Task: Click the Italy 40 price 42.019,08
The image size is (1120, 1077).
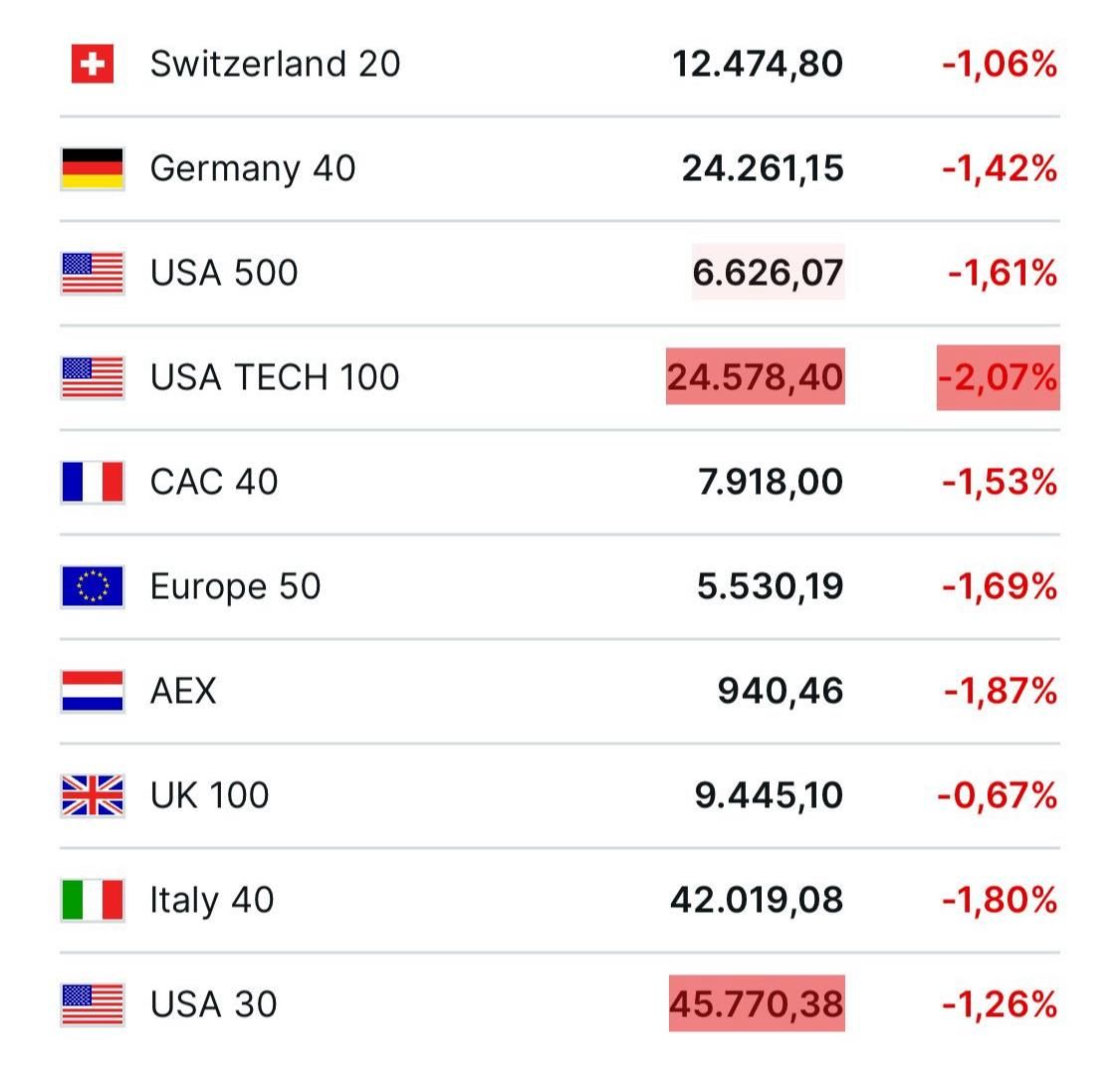Action: (757, 900)
